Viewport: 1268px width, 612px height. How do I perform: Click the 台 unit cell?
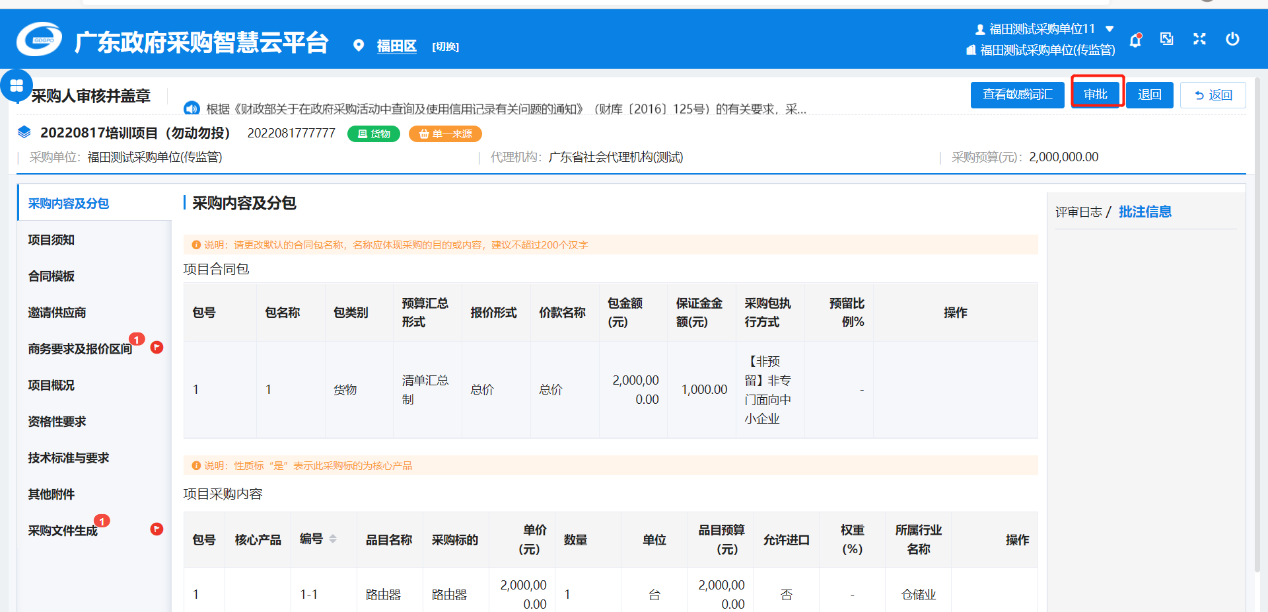654,594
